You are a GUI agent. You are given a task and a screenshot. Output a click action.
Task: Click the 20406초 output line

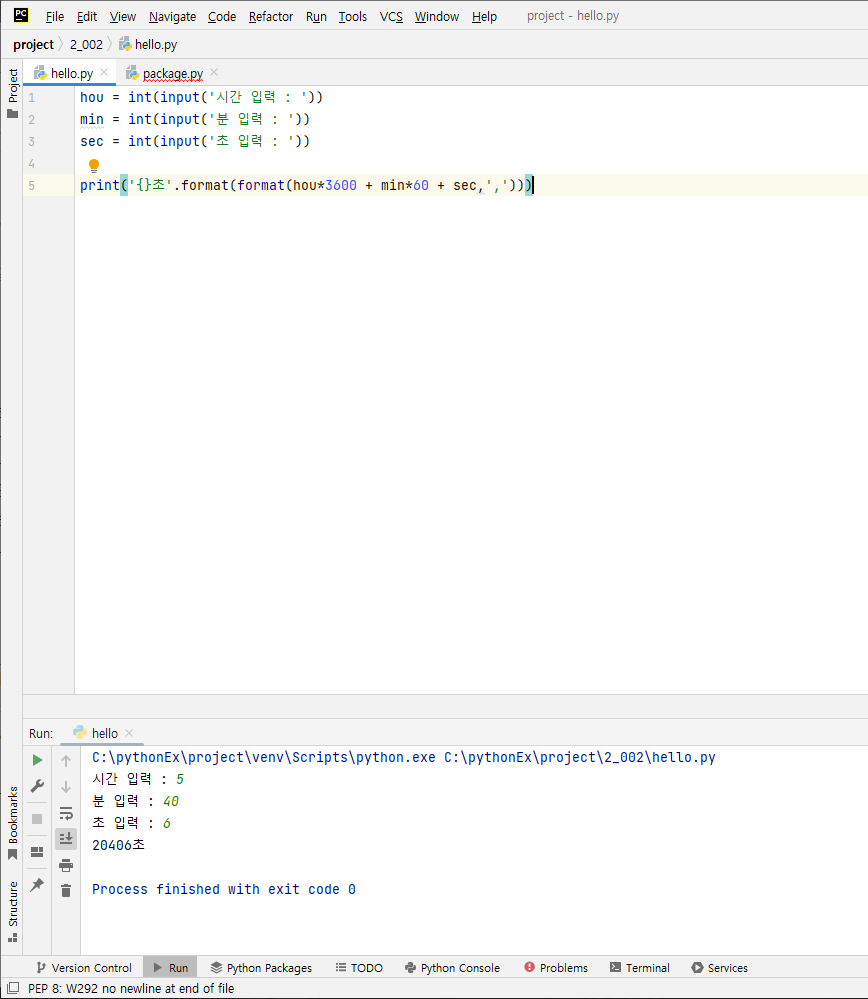tap(119, 845)
